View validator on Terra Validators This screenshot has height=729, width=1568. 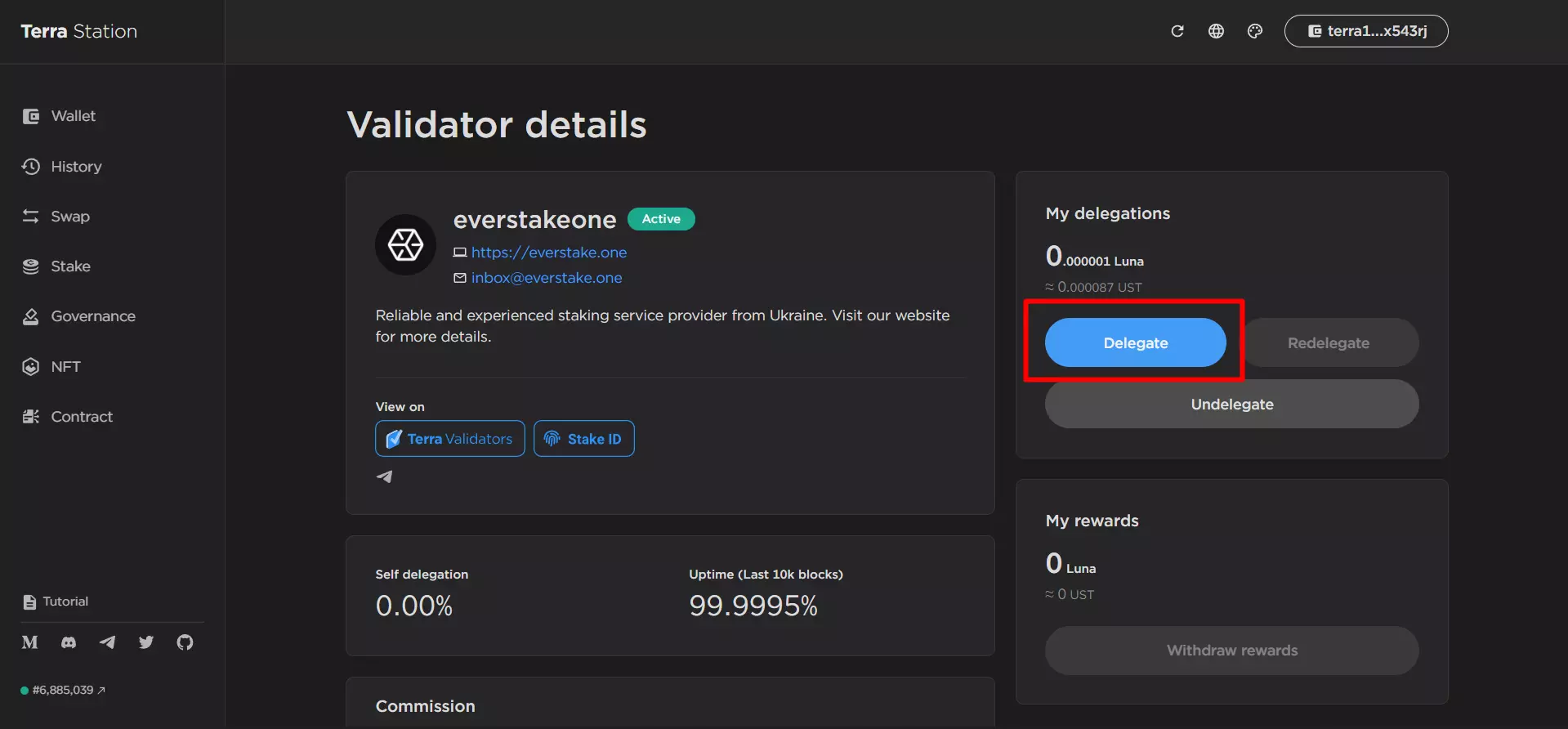[x=450, y=439]
